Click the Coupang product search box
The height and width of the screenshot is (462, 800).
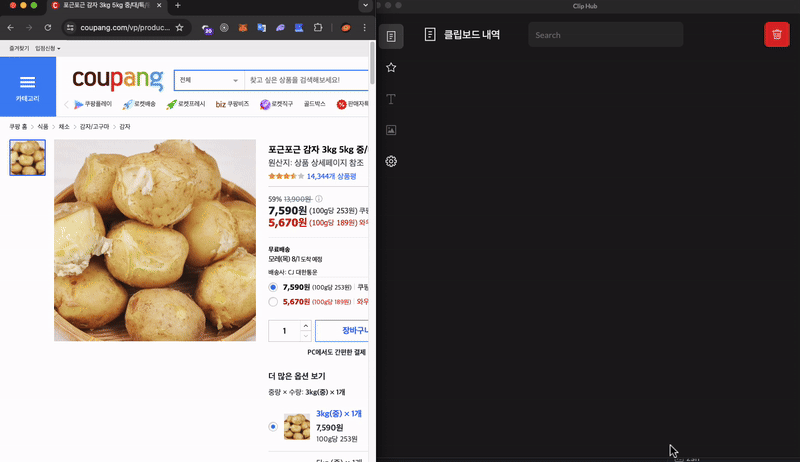pos(306,80)
